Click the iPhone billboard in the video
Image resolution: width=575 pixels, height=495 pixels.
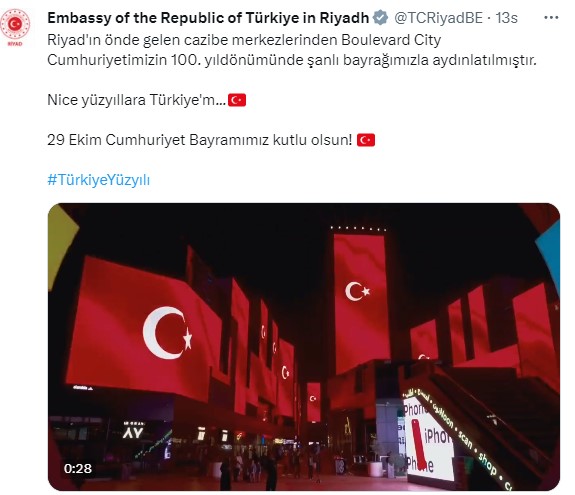(x=428, y=440)
